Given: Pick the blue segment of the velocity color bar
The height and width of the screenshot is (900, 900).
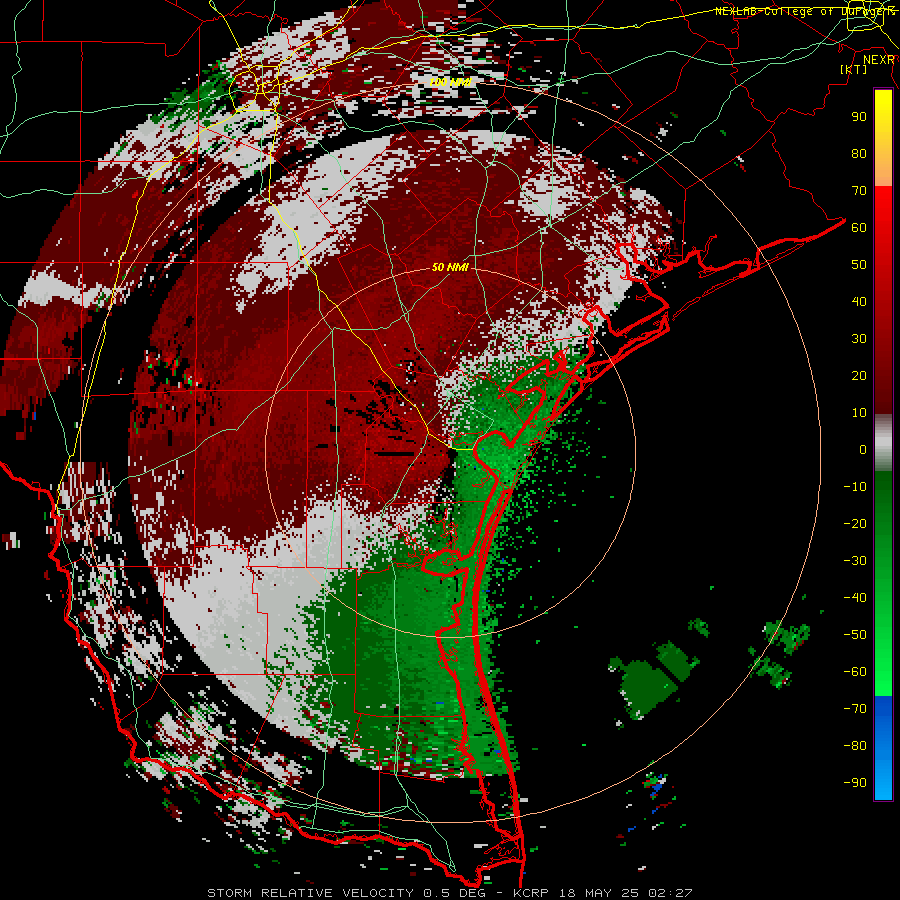Looking at the screenshot, I should tap(883, 748).
